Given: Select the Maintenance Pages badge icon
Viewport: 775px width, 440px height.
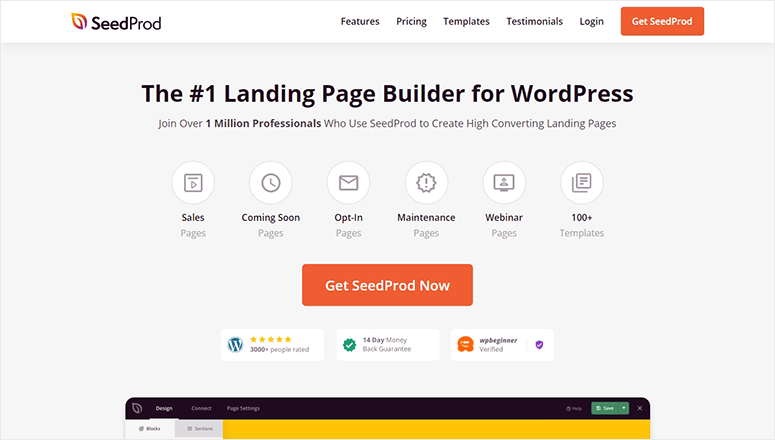Looking at the screenshot, I should (426, 182).
